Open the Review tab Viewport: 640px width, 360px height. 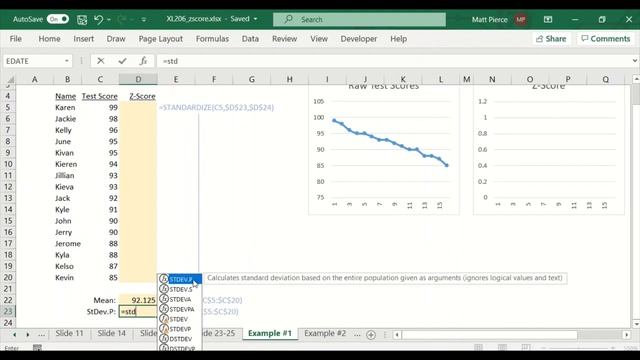tap(284, 39)
